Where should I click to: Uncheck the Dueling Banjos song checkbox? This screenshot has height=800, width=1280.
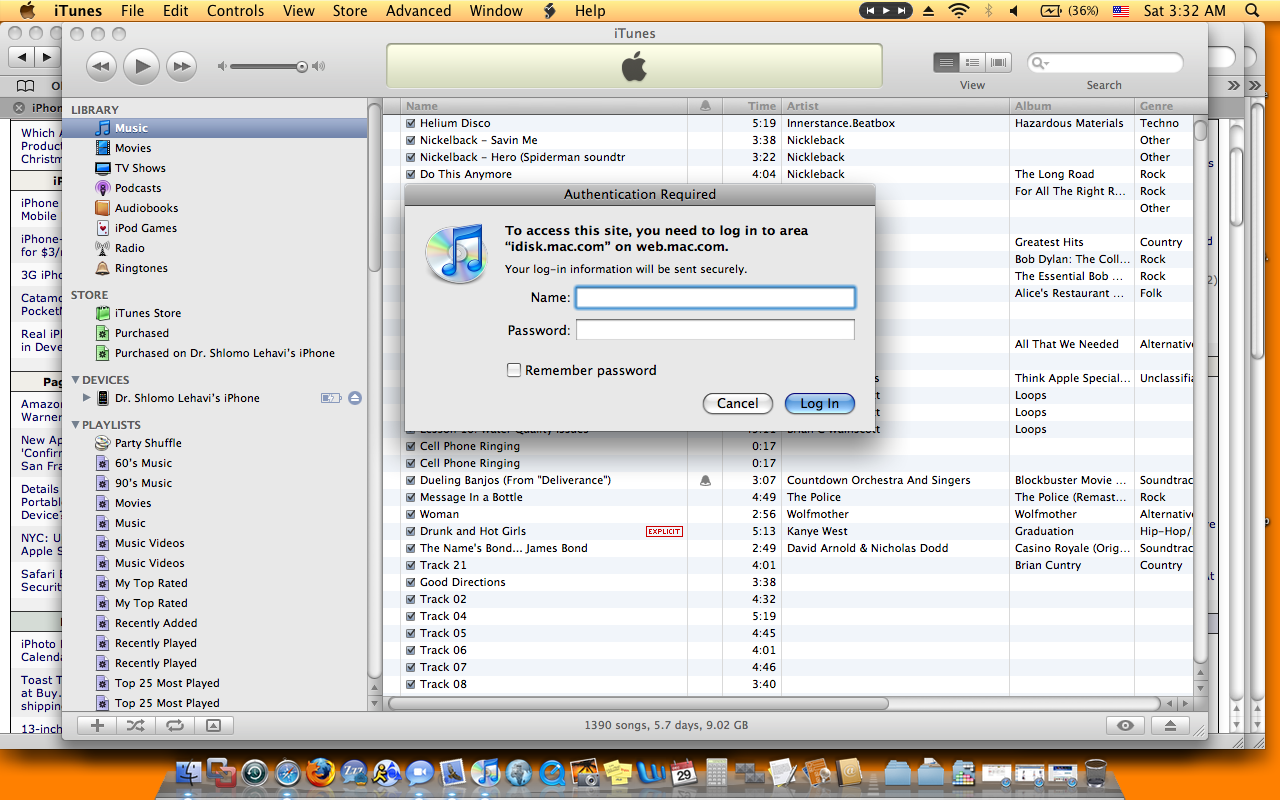411,480
